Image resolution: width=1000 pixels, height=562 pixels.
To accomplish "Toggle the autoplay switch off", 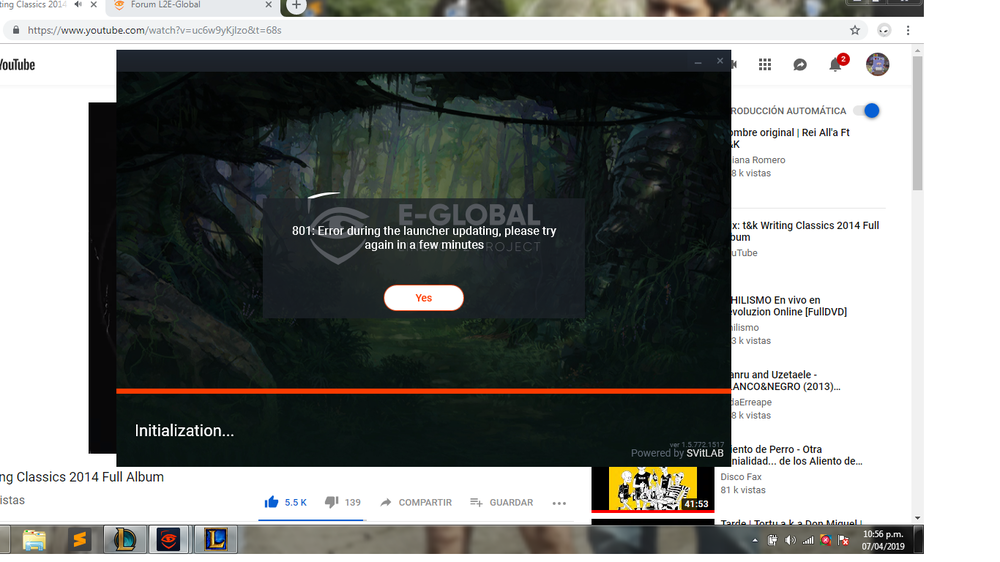I will click(x=867, y=111).
